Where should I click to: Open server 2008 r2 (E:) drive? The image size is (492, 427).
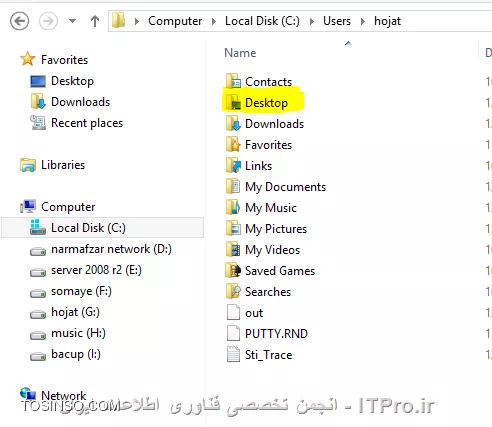point(96,270)
